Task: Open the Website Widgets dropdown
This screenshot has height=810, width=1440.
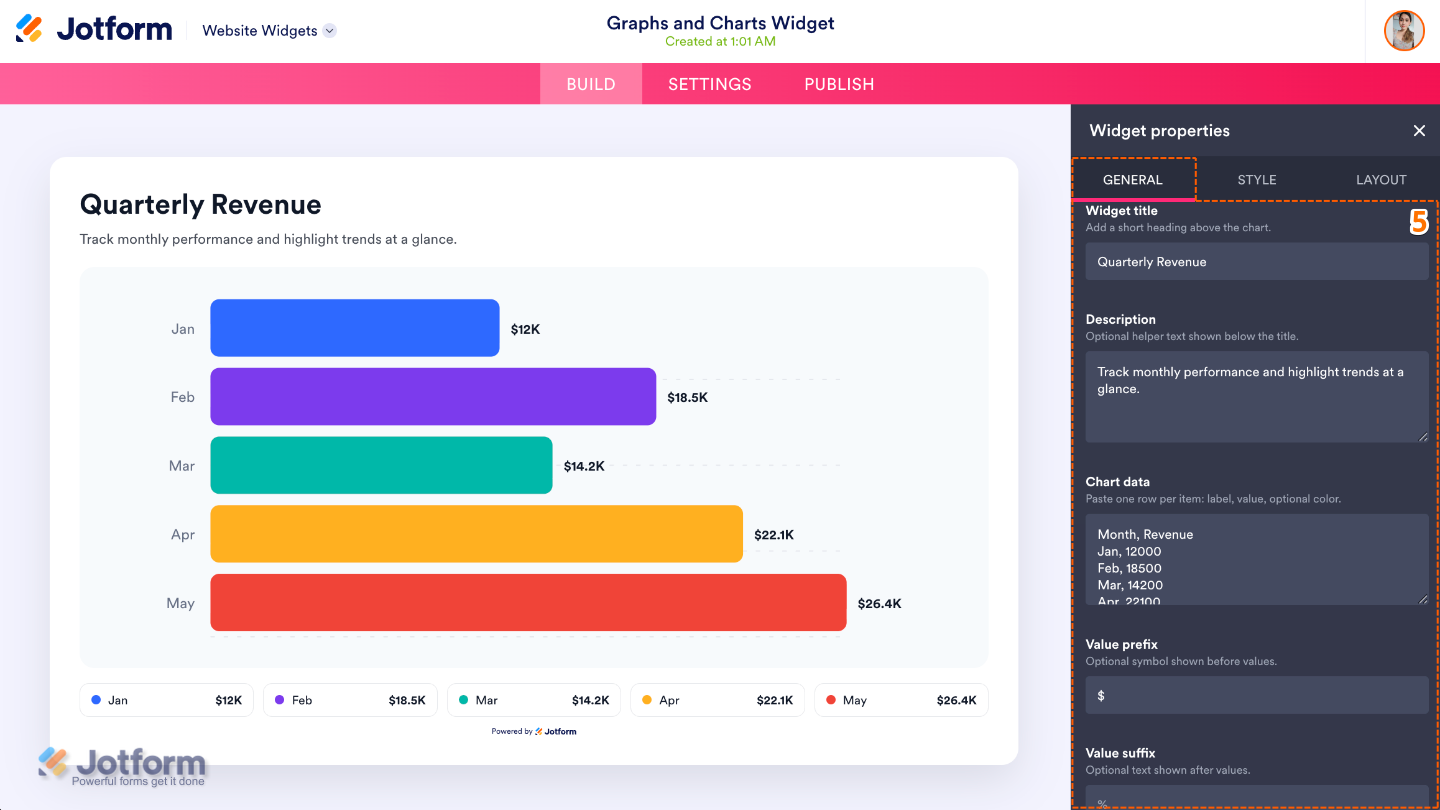Action: click(269, 31)
